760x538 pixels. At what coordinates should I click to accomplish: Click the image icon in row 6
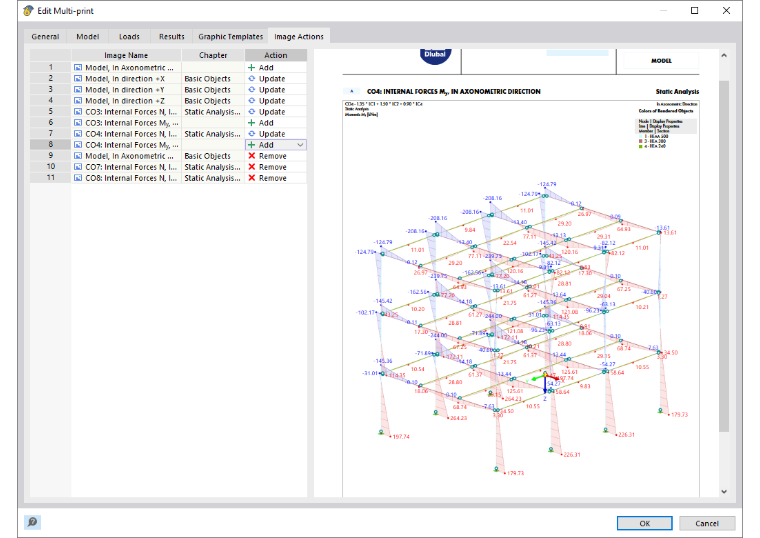78,123
